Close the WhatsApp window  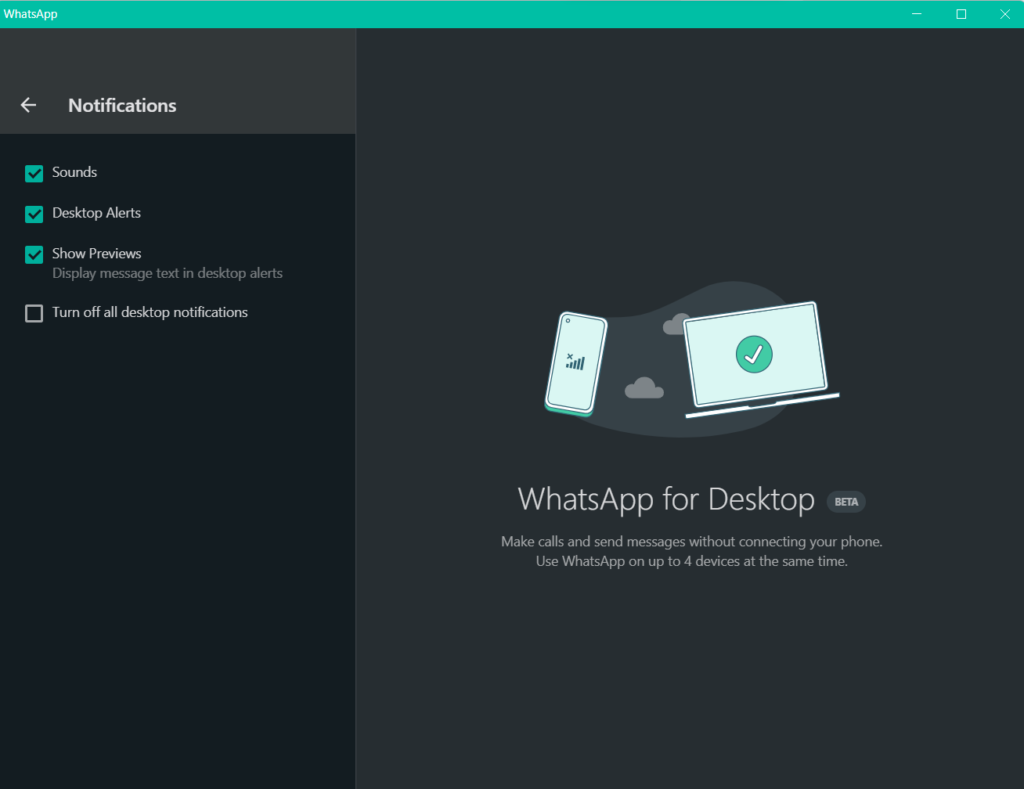click(1004, 14)
